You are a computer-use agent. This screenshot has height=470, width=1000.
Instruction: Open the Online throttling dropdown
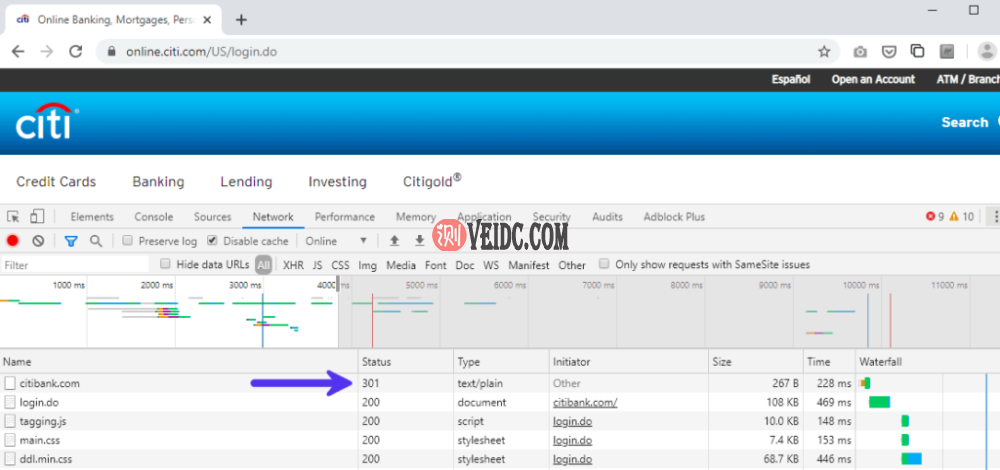pyautogui.click(x=336, y=241)
